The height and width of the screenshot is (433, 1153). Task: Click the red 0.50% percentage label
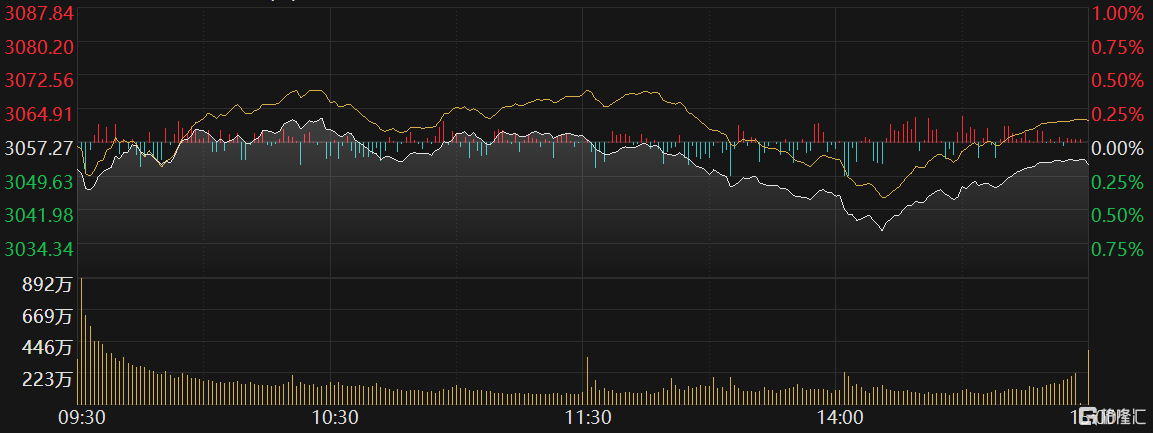1118,80
